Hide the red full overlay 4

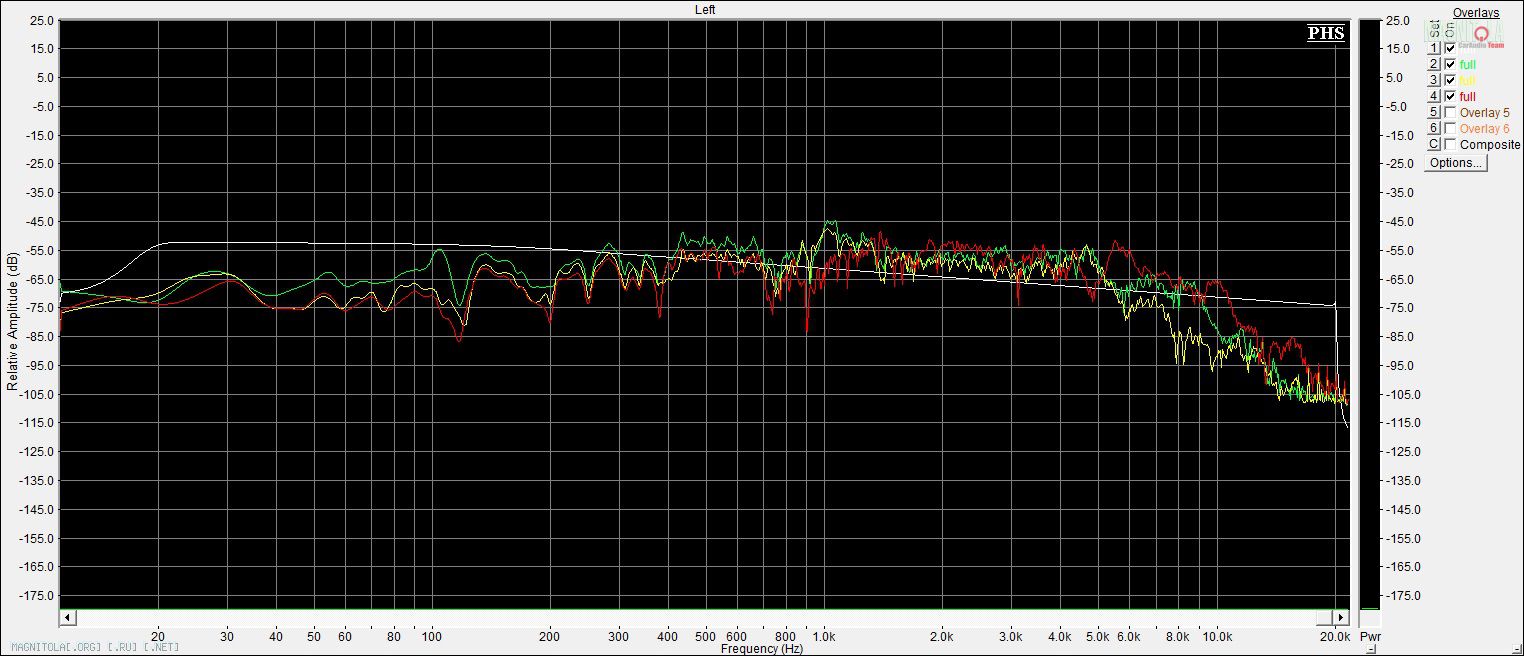tap(1450, 96)
